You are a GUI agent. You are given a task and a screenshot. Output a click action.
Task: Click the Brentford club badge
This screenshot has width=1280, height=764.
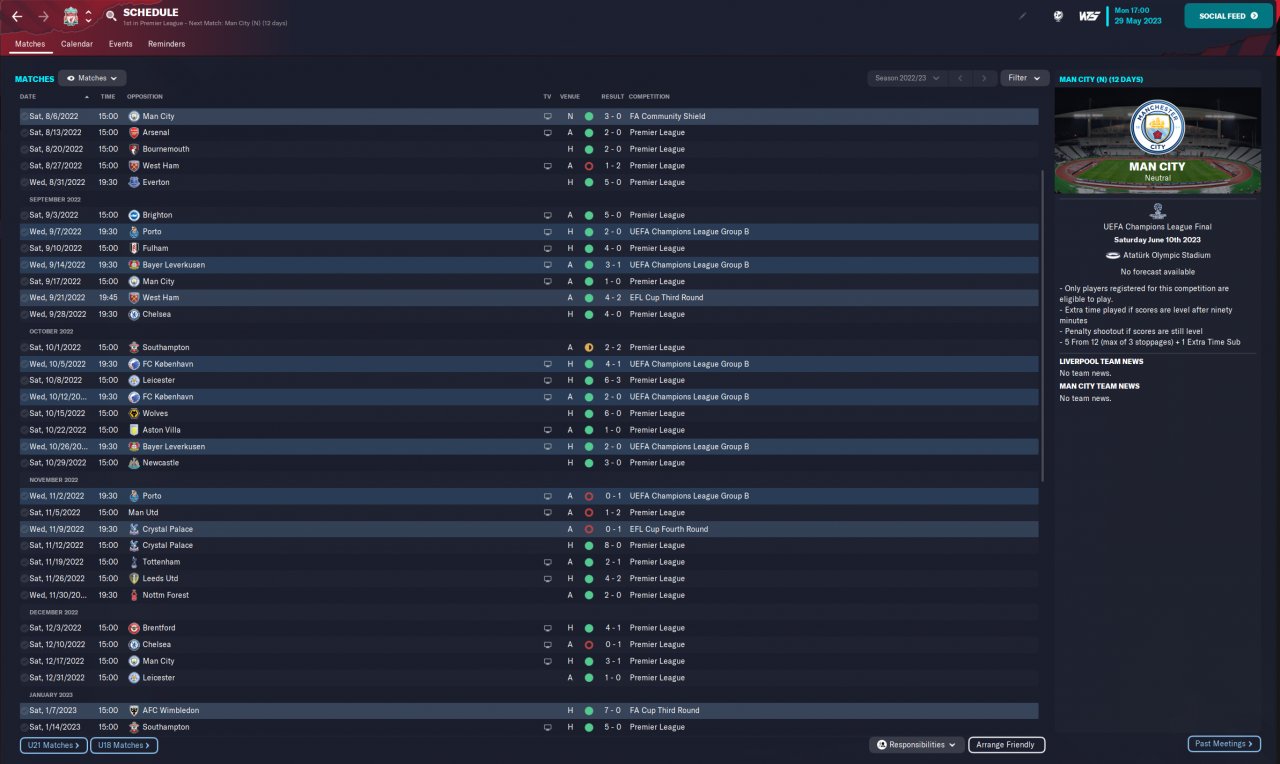click(x=134, y=628)
